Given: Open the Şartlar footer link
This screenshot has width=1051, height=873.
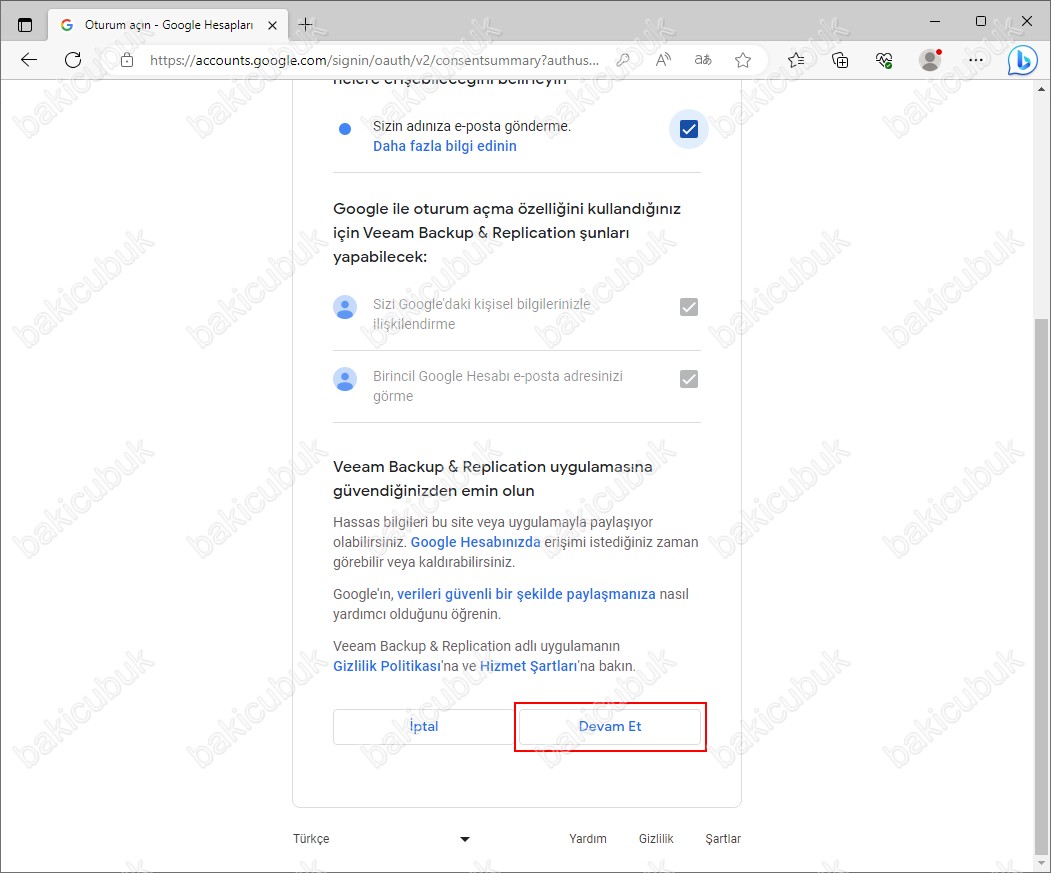Looking at the screenshot, I should click(723, 839).
